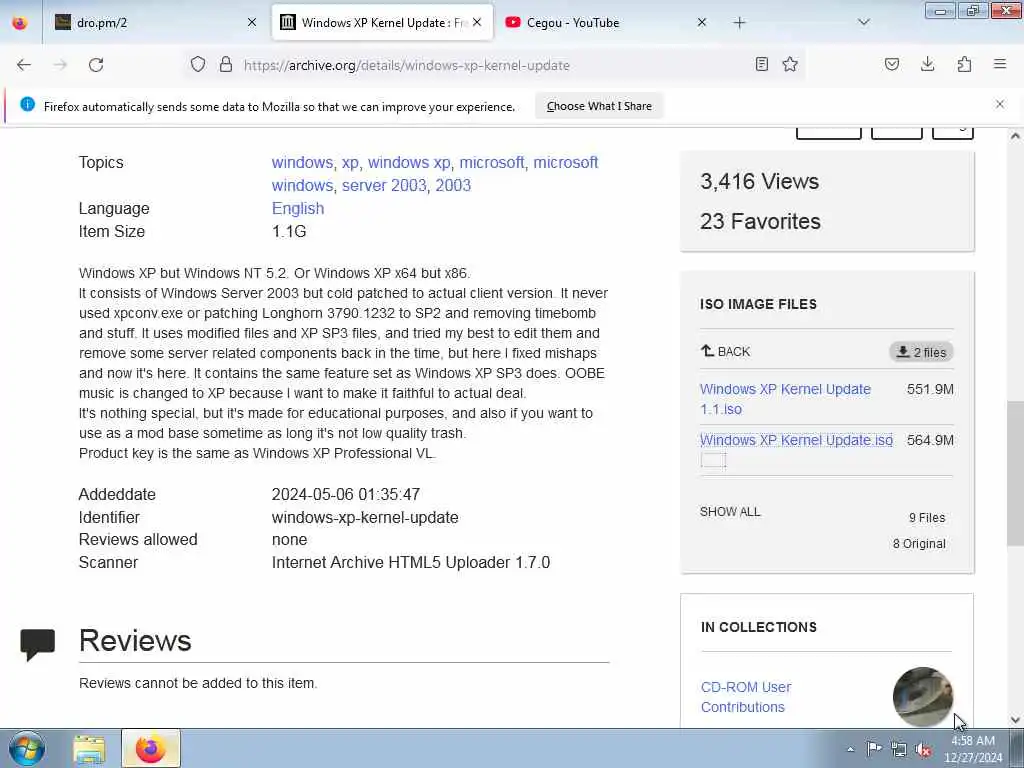Click the CD-ROM collection round thumbnail

pos(922,696)
